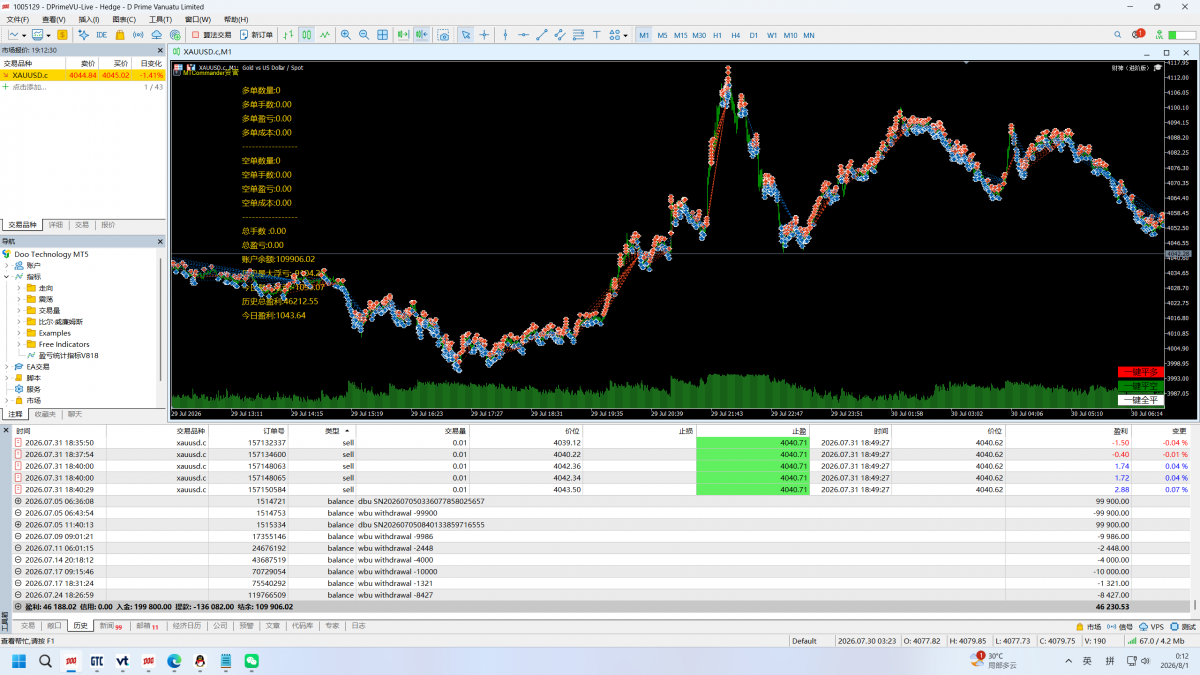Select the cursor arrow tool

(x=465, y=35)
